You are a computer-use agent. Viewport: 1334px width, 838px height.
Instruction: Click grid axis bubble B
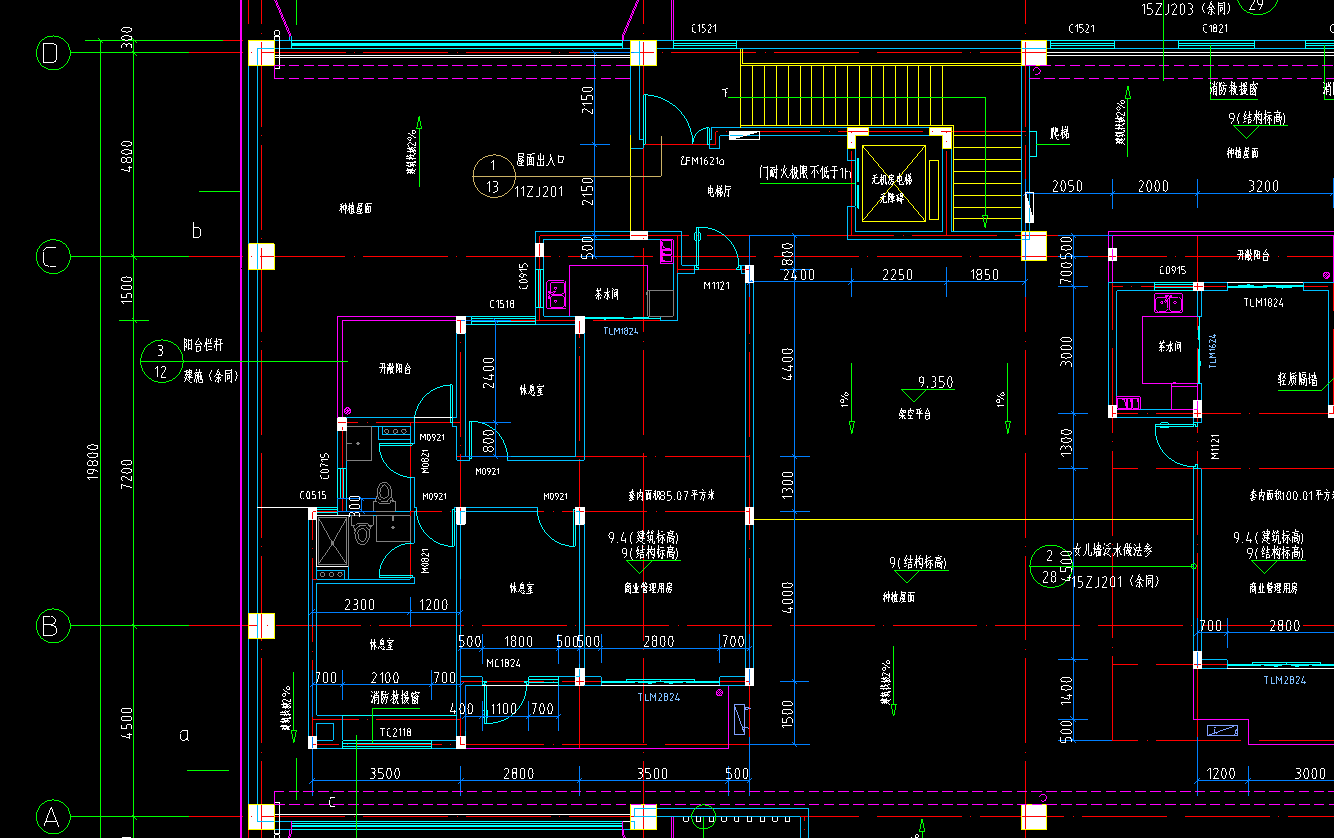(x=53, y=627)
